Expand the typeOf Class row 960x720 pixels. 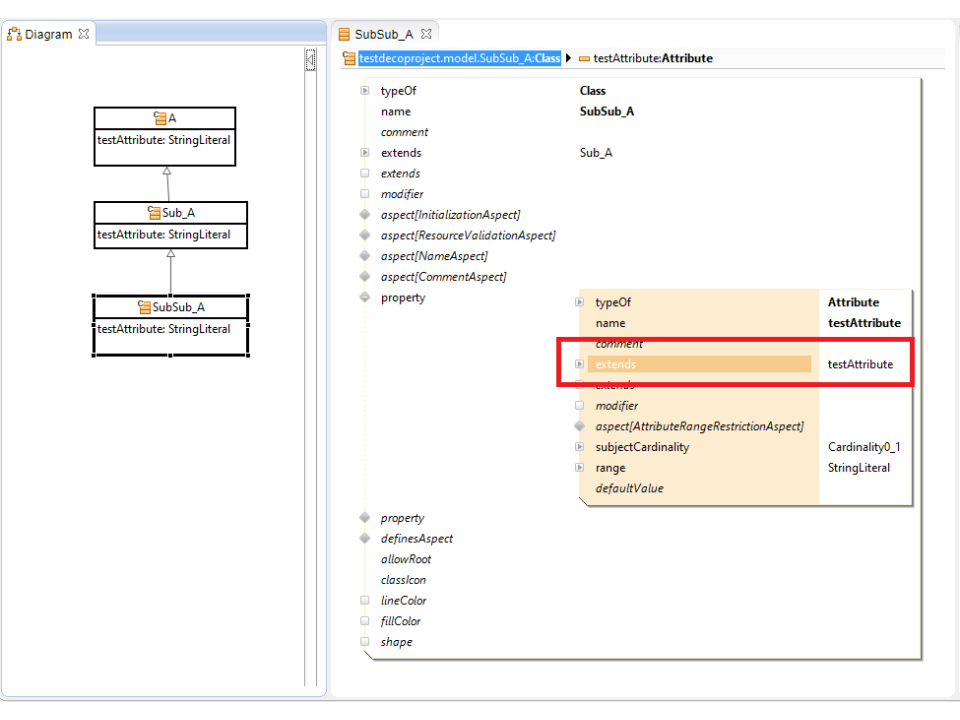[365, 91]
